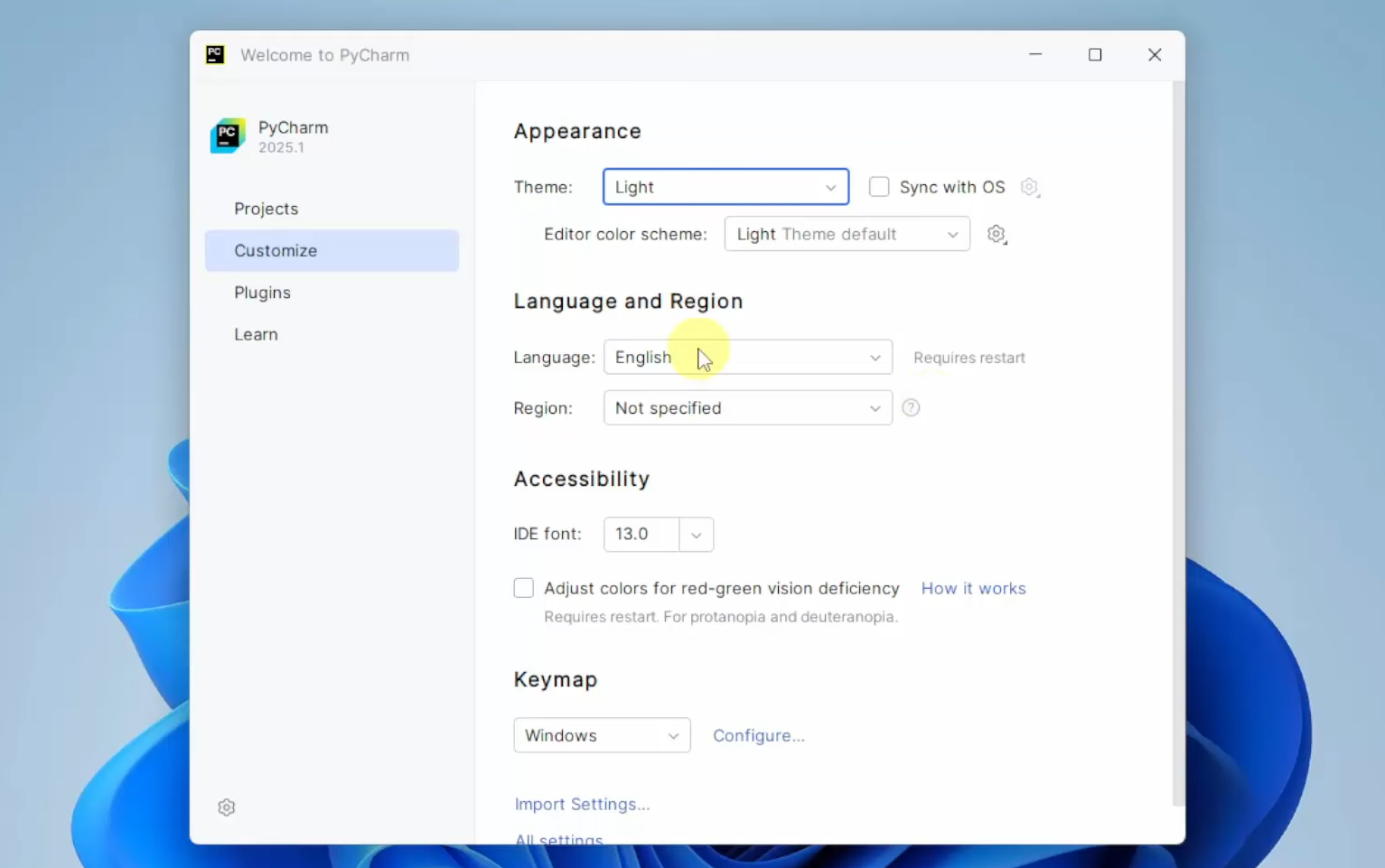Image resolution: width=1385 pixels, height=868 pixels.
Task: Open the How it works link
Action: click(x=973, y=588)
